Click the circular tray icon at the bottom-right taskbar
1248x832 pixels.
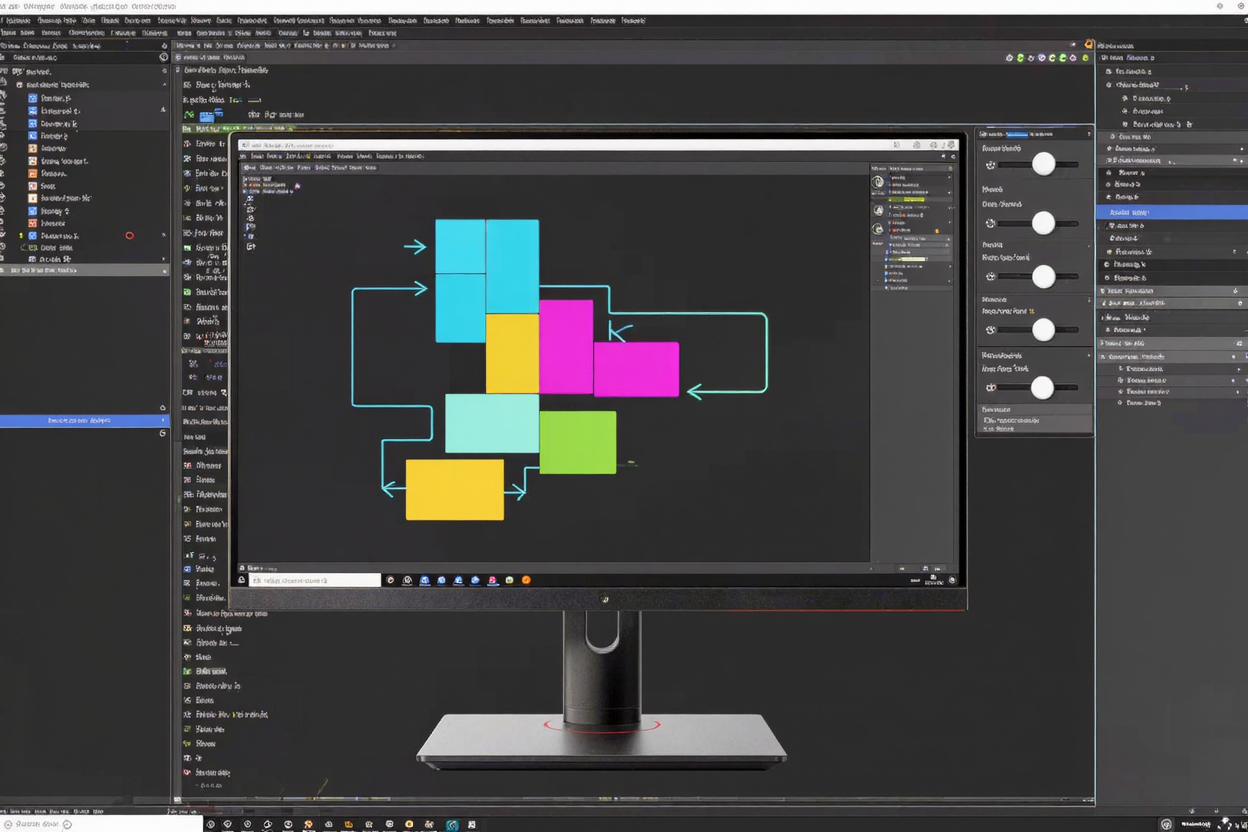[1166, 824]
